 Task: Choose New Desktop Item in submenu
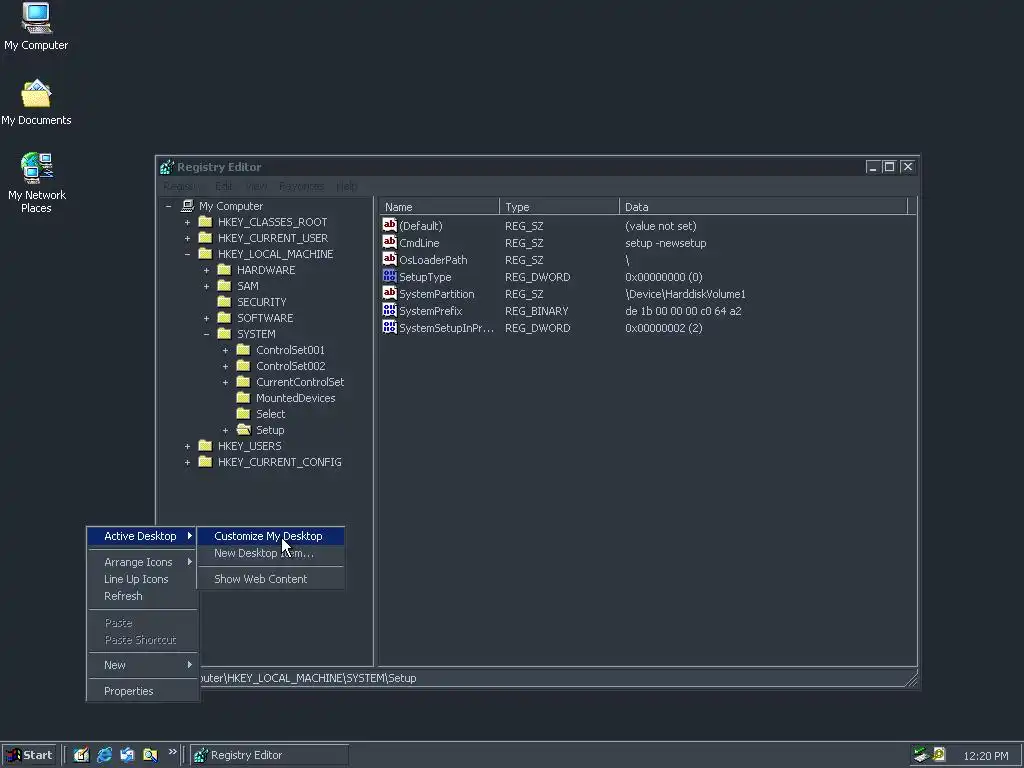270,552
